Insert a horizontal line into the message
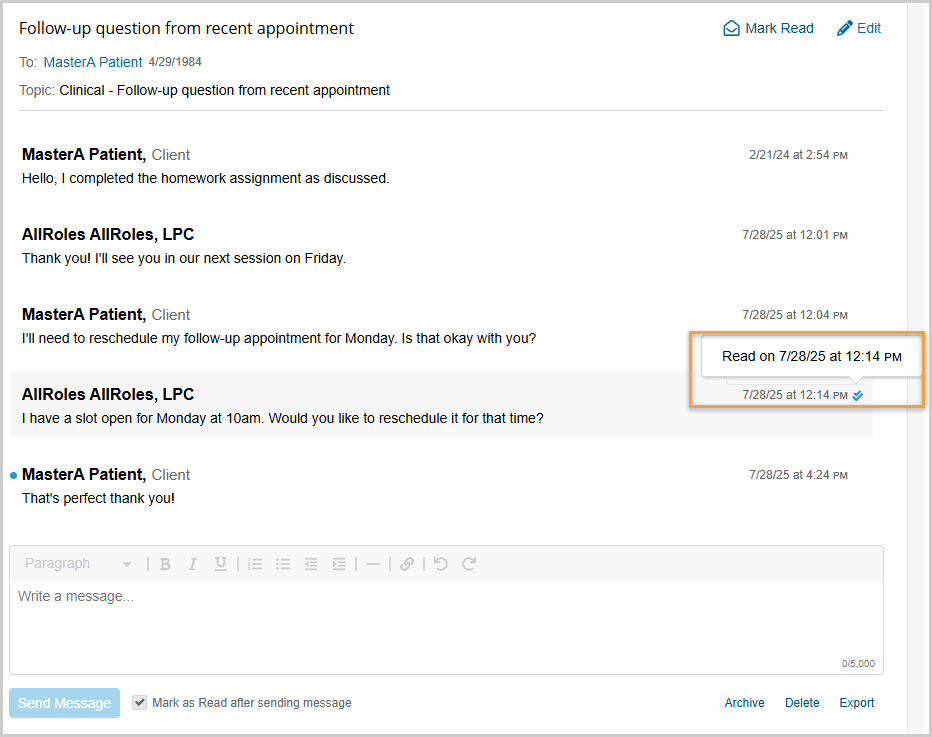This screenshot has width=932, height=737. click(372, 564)
